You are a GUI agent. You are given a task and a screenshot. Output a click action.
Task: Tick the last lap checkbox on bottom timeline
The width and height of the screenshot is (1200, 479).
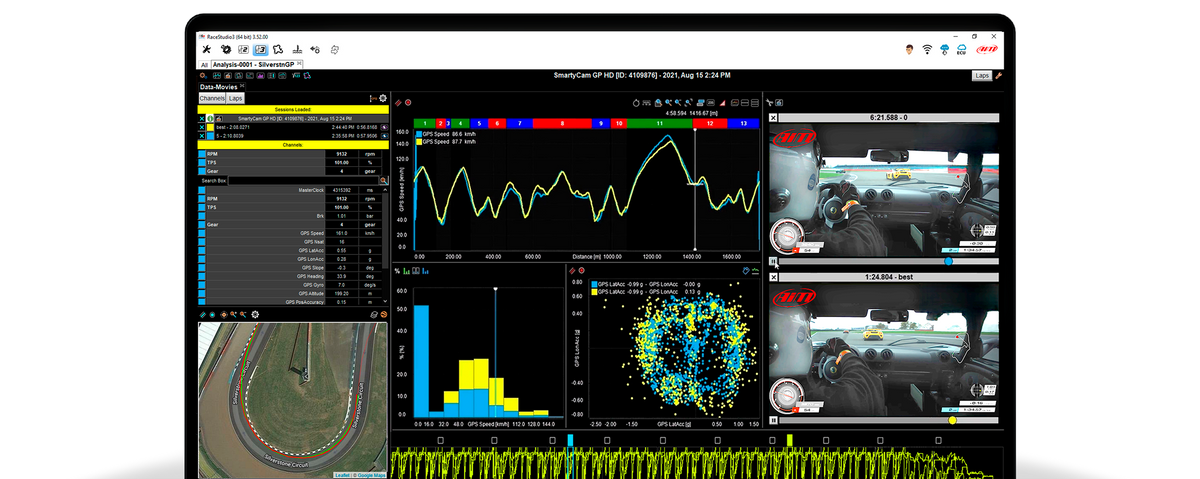(x=938, y=440)
